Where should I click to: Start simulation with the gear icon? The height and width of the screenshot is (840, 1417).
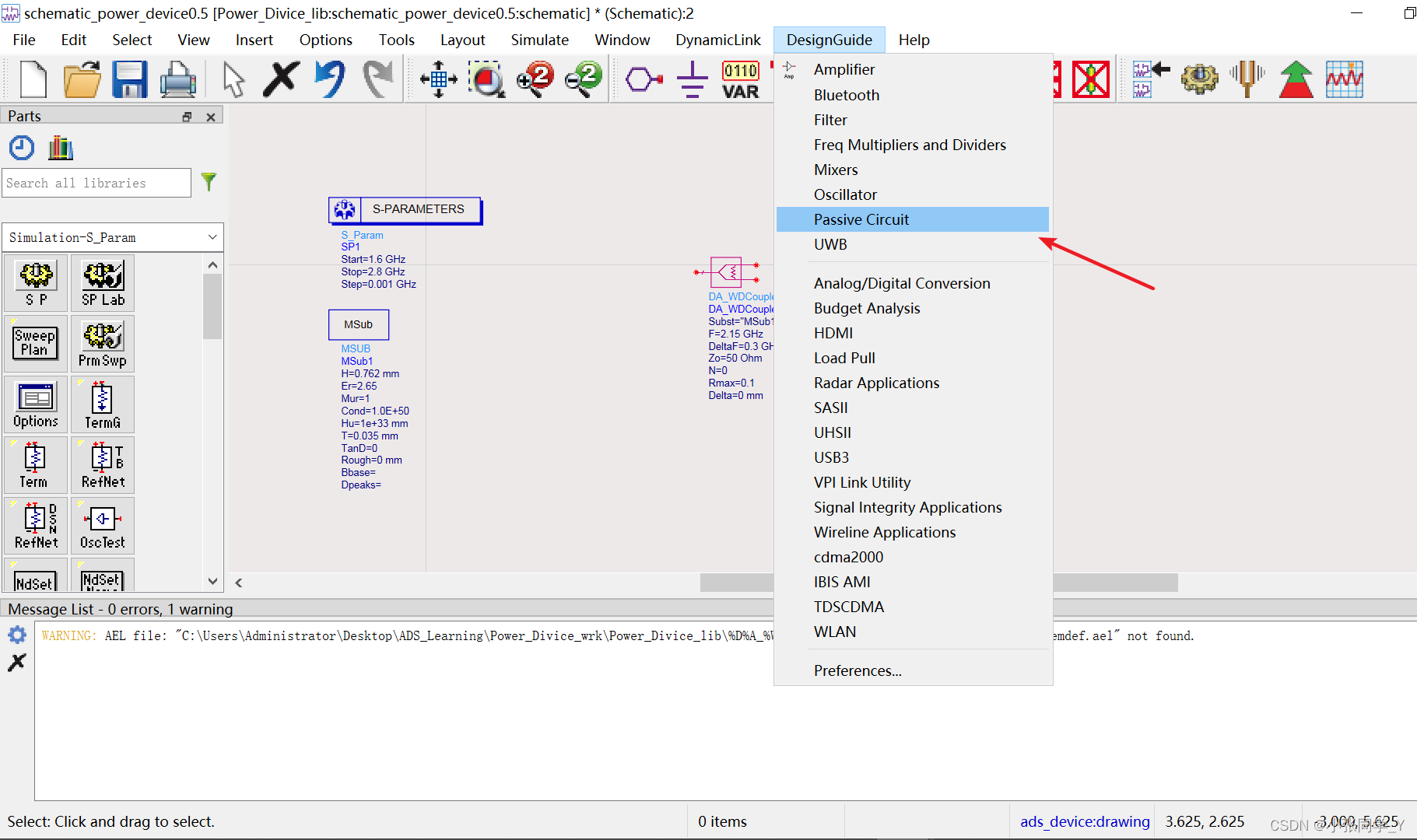point(1199,79)
